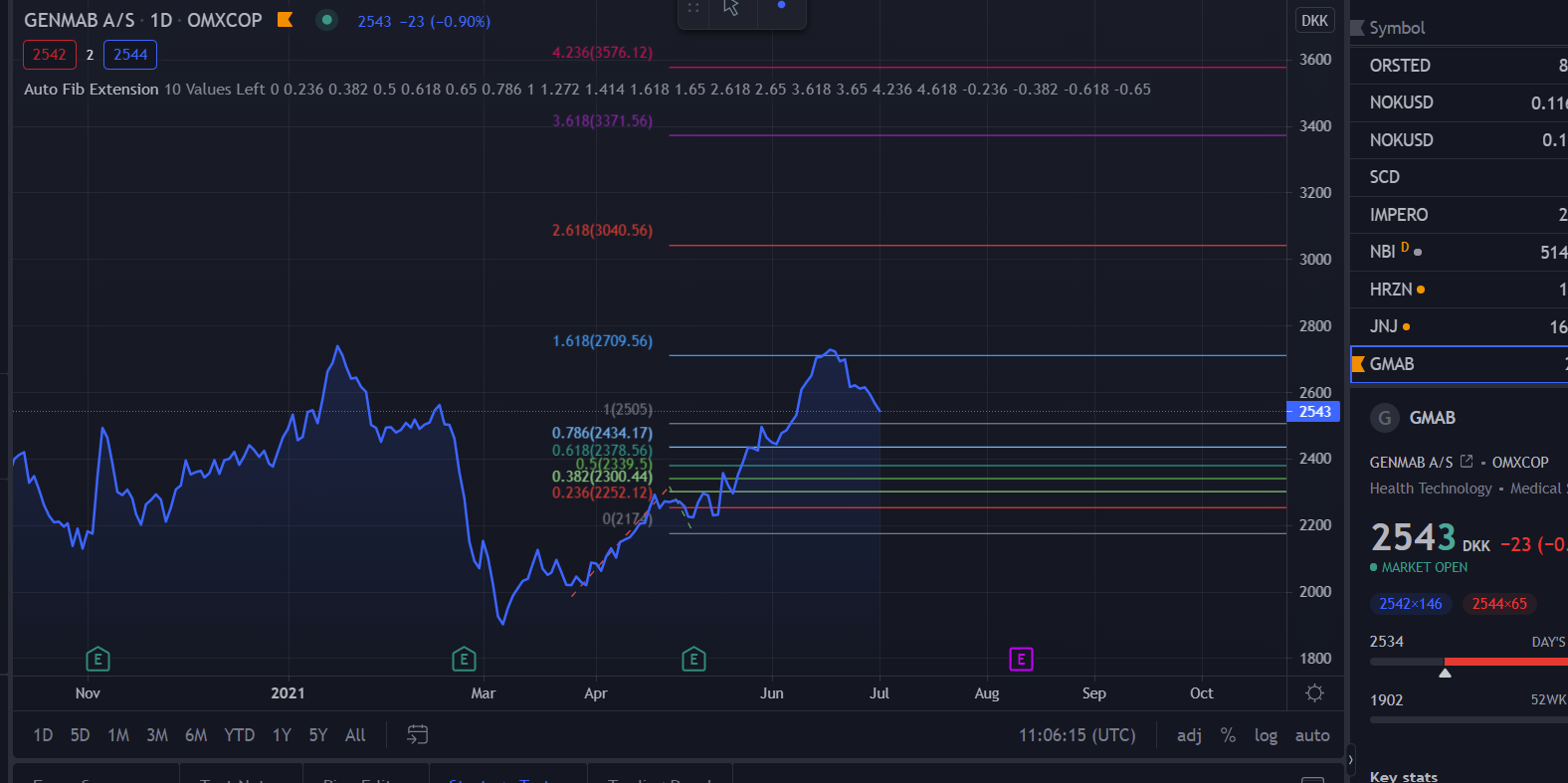Click the green earnings marker near Mar
The height and width of the screenshot is (783, 1568).
464,659
